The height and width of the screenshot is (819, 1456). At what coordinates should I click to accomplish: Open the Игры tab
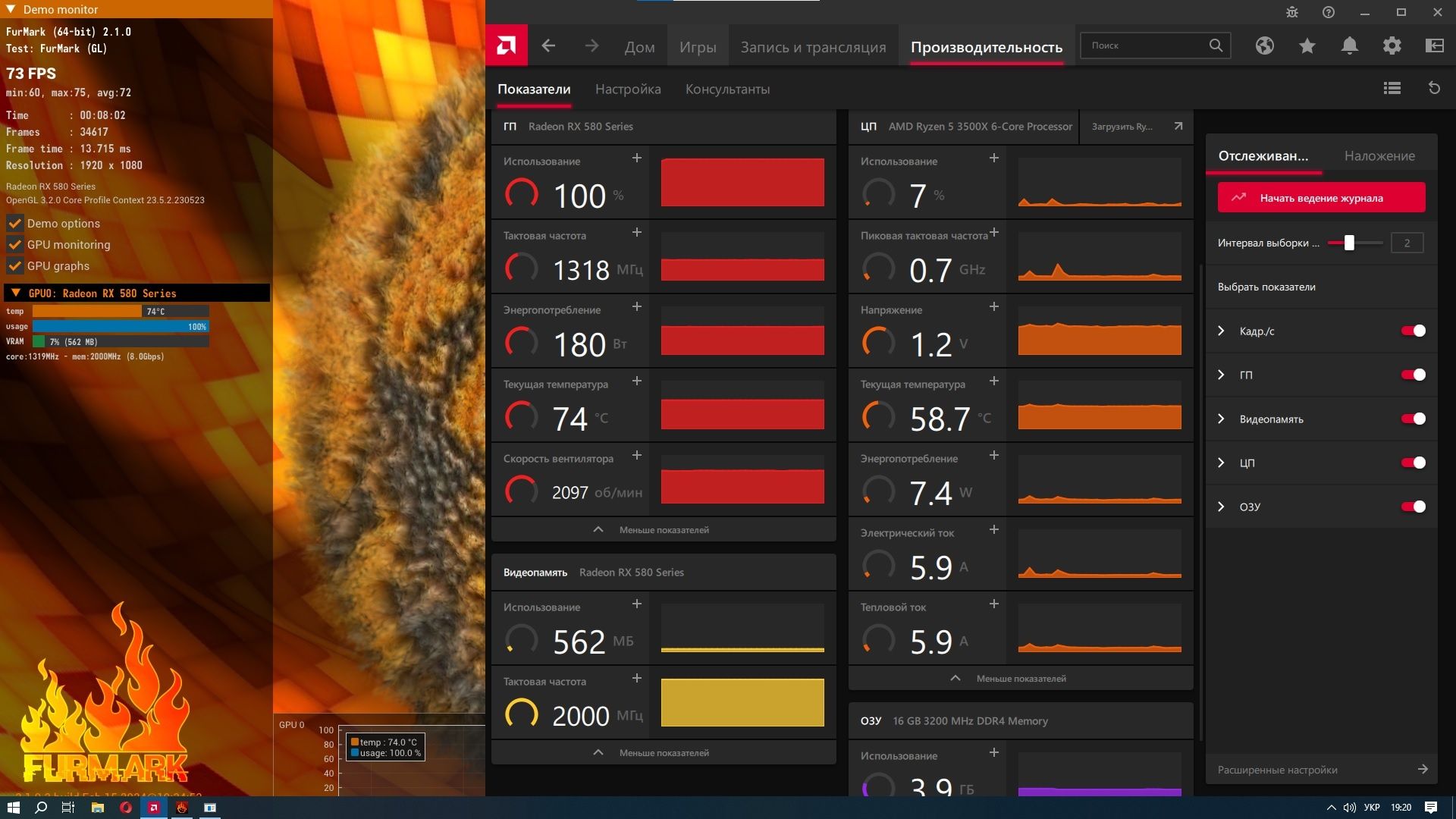698,47
